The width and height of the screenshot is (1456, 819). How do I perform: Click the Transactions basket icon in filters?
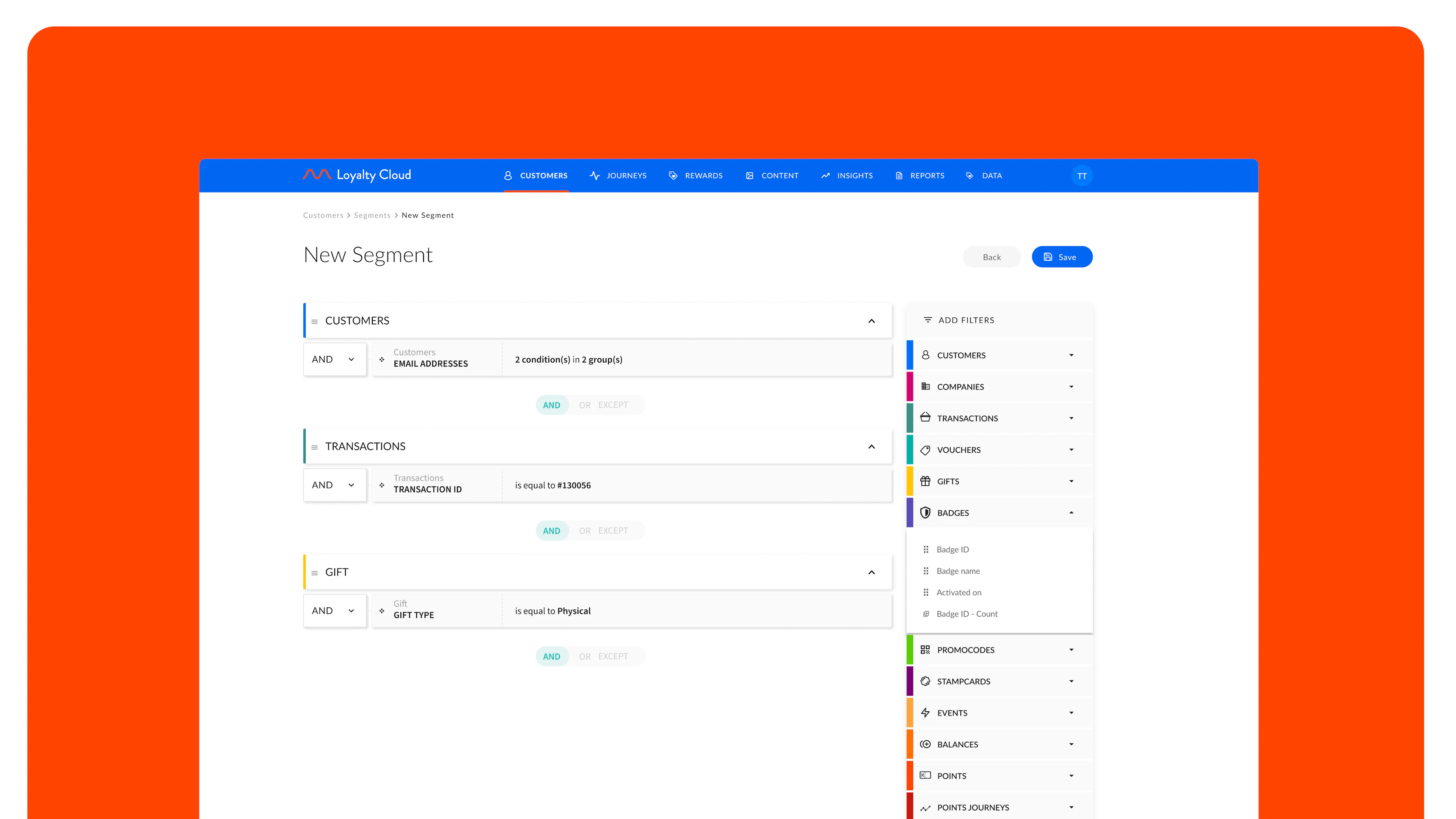925,418
